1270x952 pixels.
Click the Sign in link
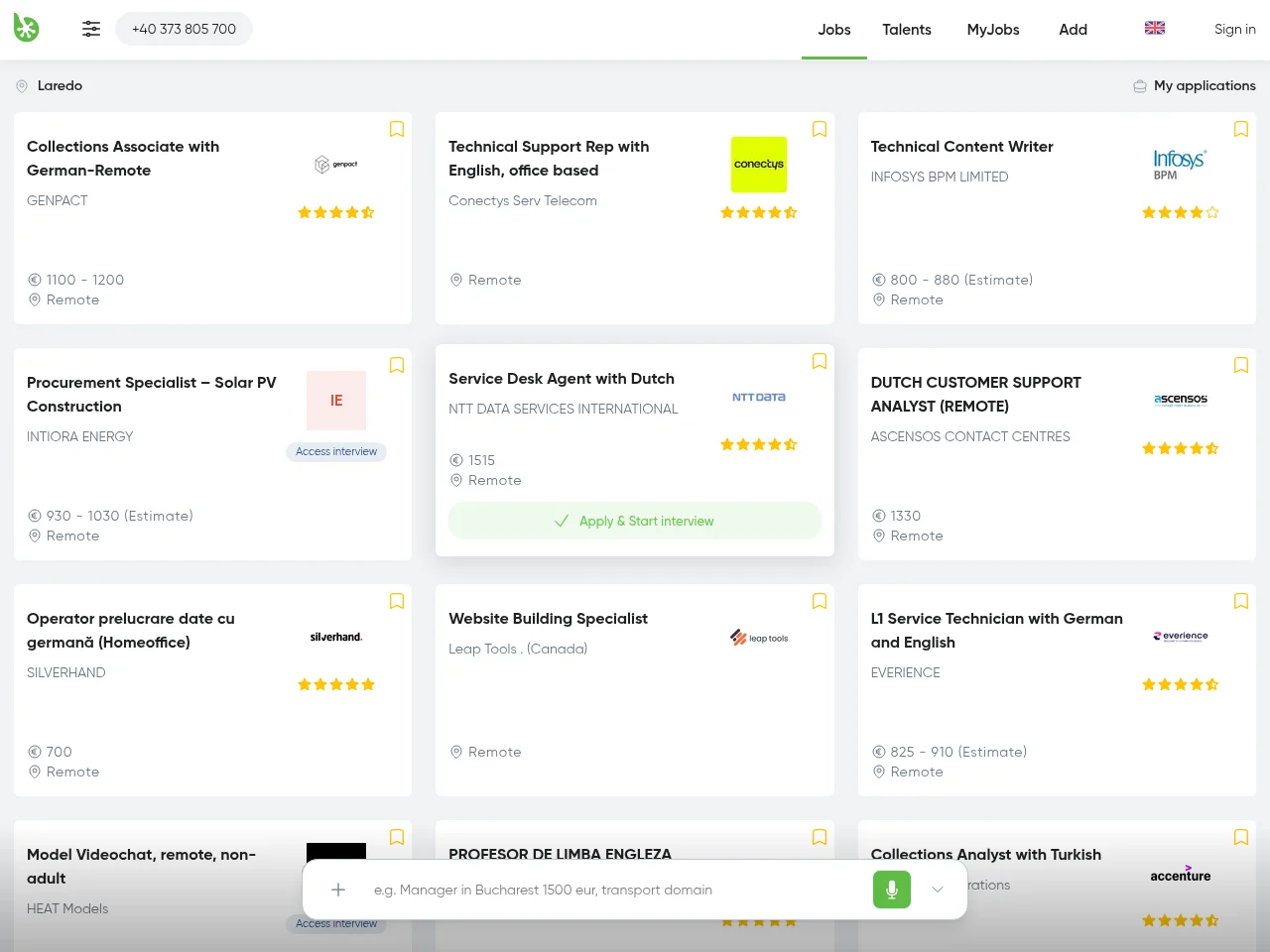(1235, 30)
